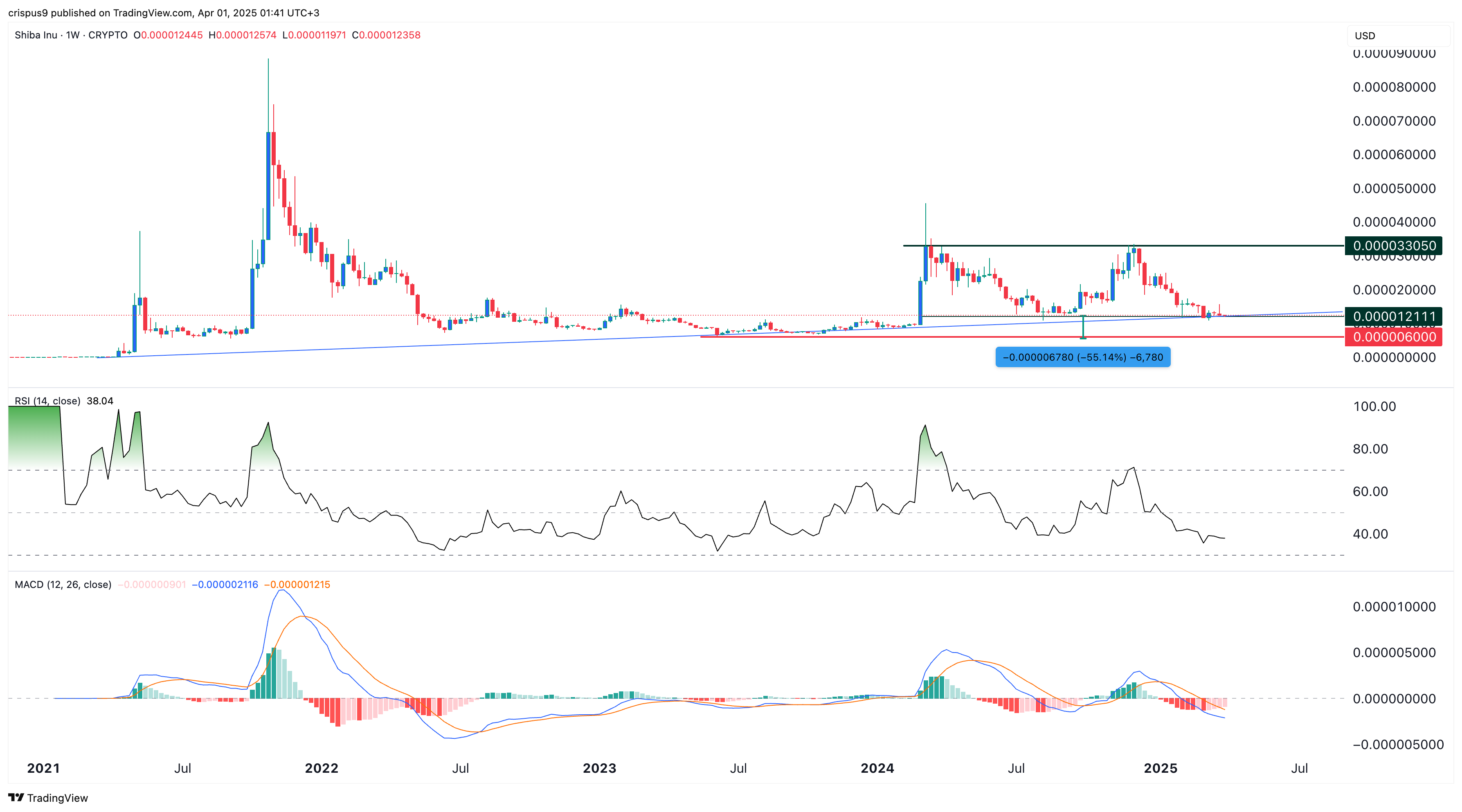Click the TradingView logo icon
Viewport: 1462px width, 812px height.
click(16, 797)
